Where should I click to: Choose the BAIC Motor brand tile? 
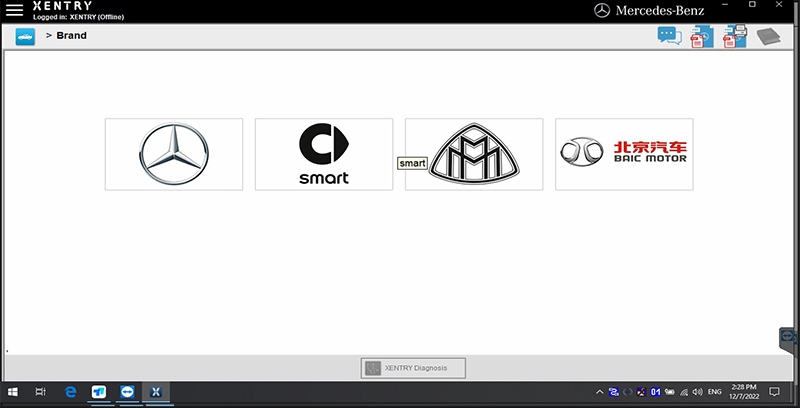click(624, 155)
